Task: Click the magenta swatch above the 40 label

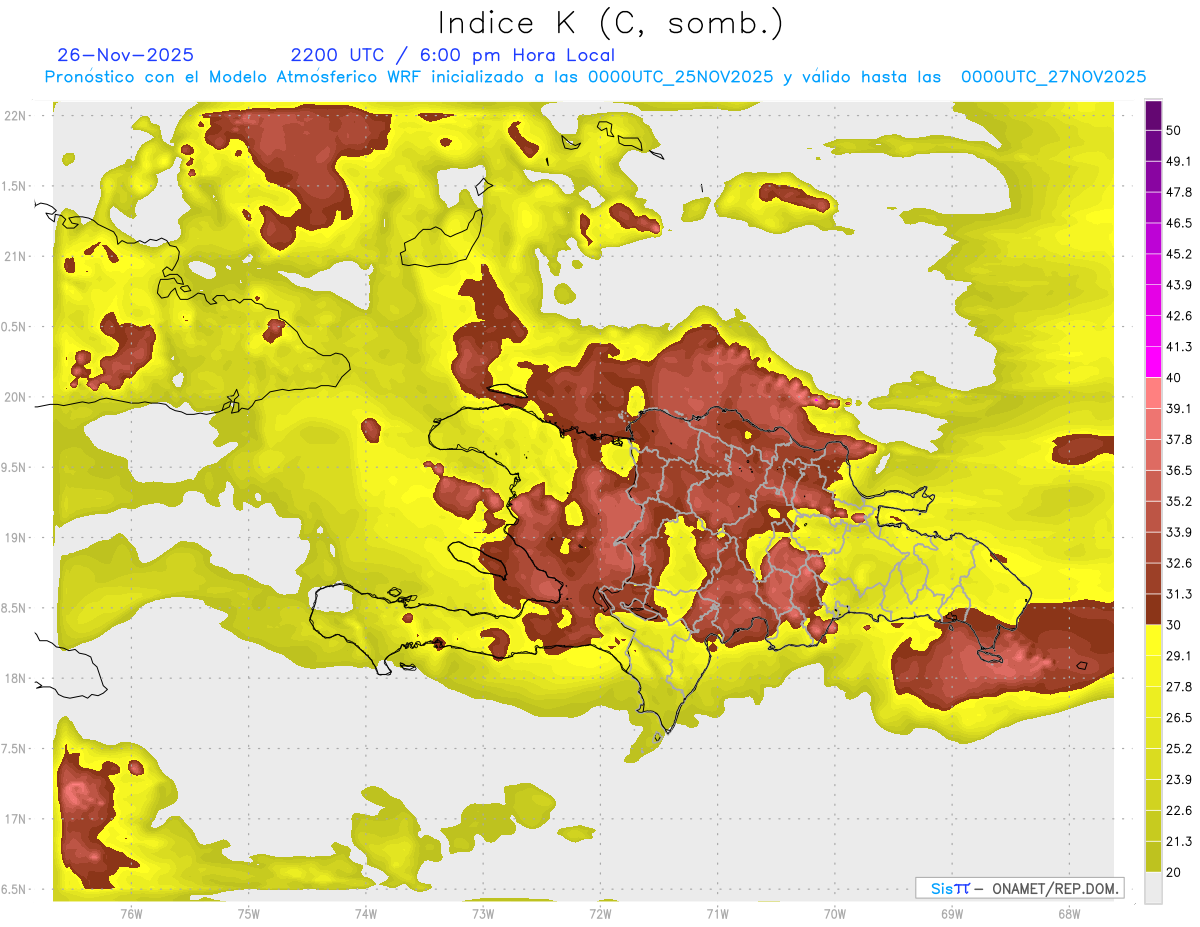Action: tap(1153, 361)
